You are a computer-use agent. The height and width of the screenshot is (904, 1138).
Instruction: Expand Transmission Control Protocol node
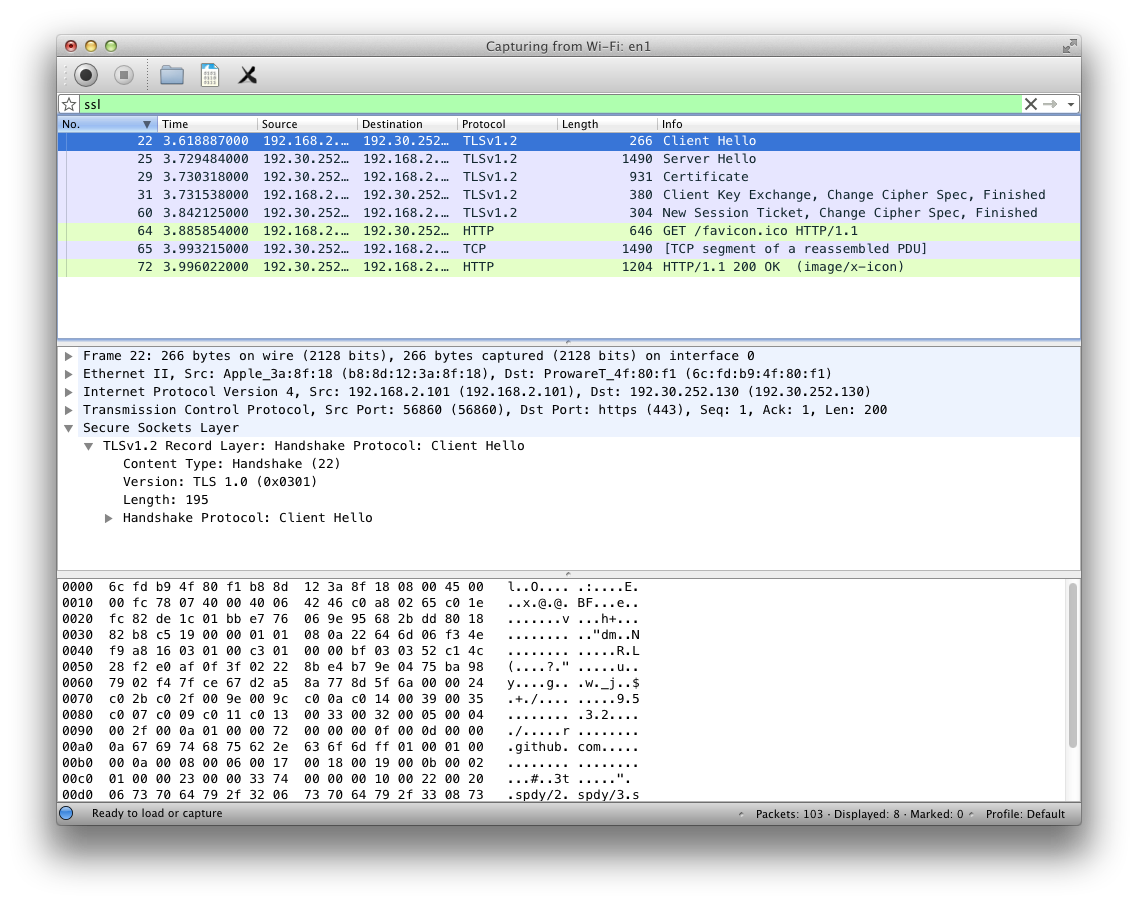pos(68,410)
